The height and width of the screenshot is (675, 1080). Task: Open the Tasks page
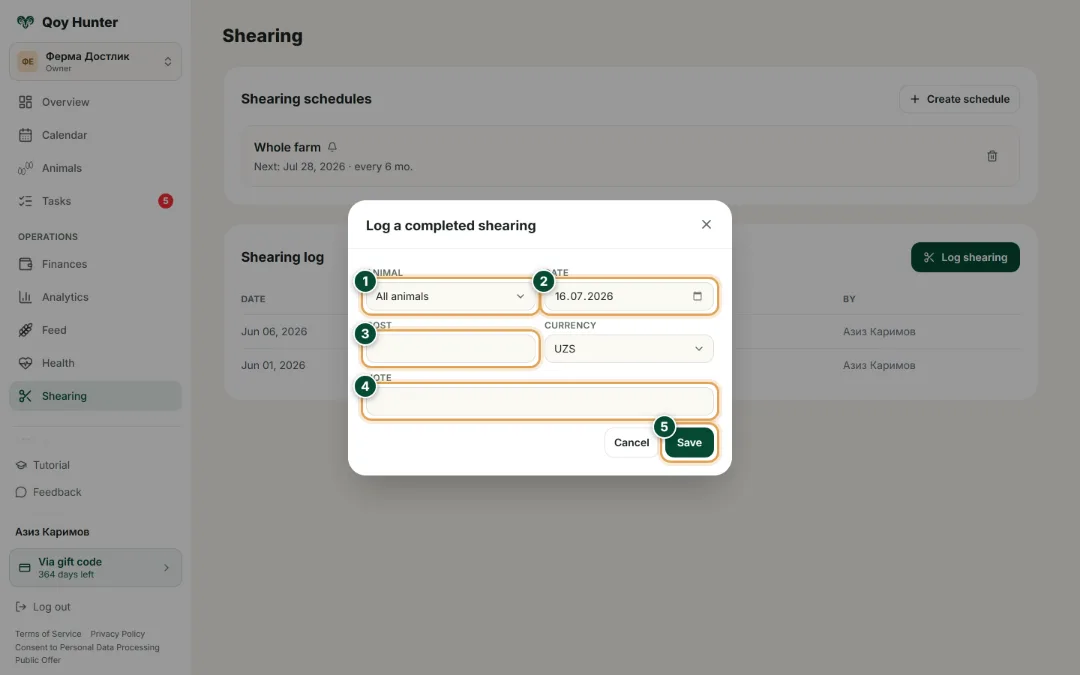point(95,201)
